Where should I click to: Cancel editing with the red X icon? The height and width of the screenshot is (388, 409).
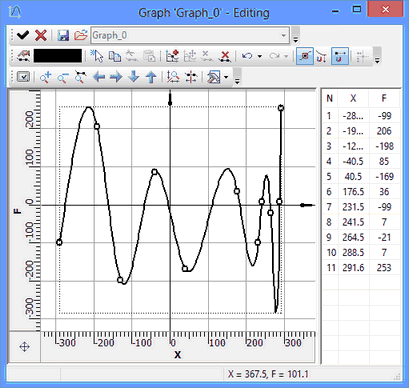(41, 35)
